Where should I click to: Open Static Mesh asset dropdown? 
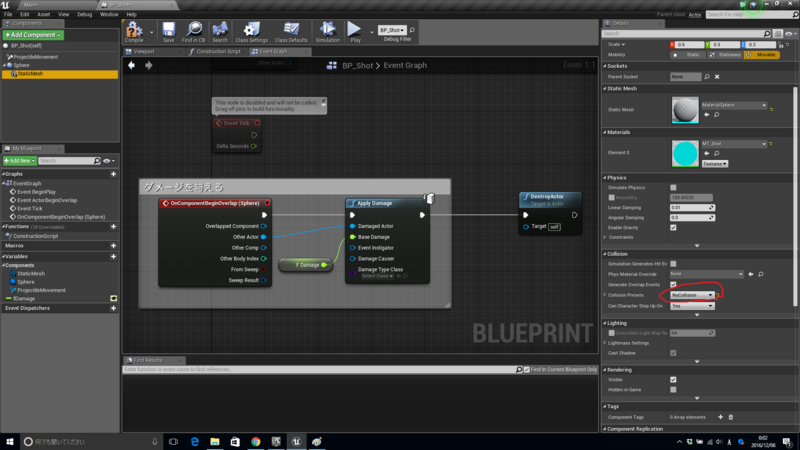734,105
